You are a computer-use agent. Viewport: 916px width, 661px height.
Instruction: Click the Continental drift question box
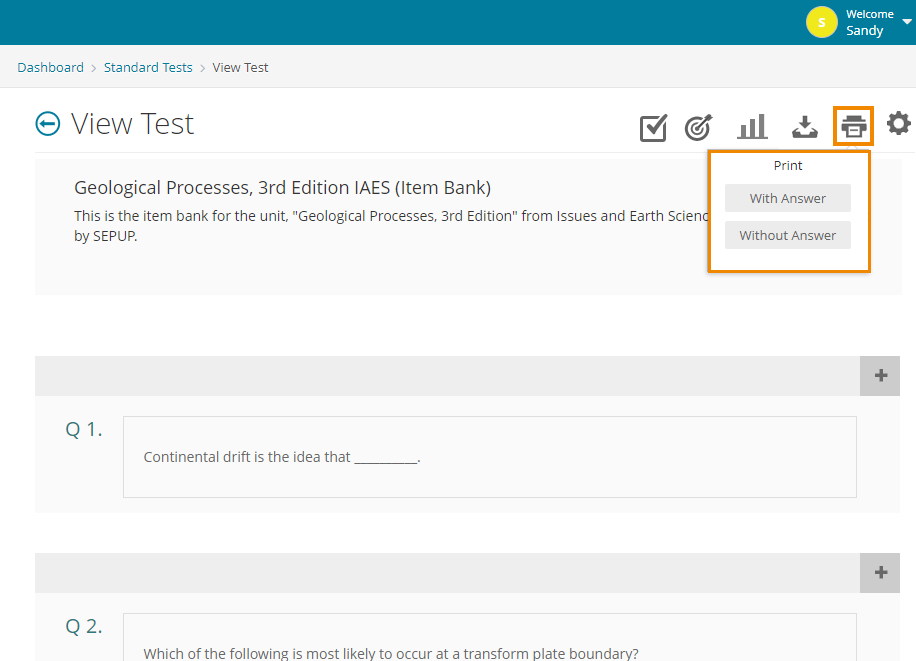tap(489, 457)
